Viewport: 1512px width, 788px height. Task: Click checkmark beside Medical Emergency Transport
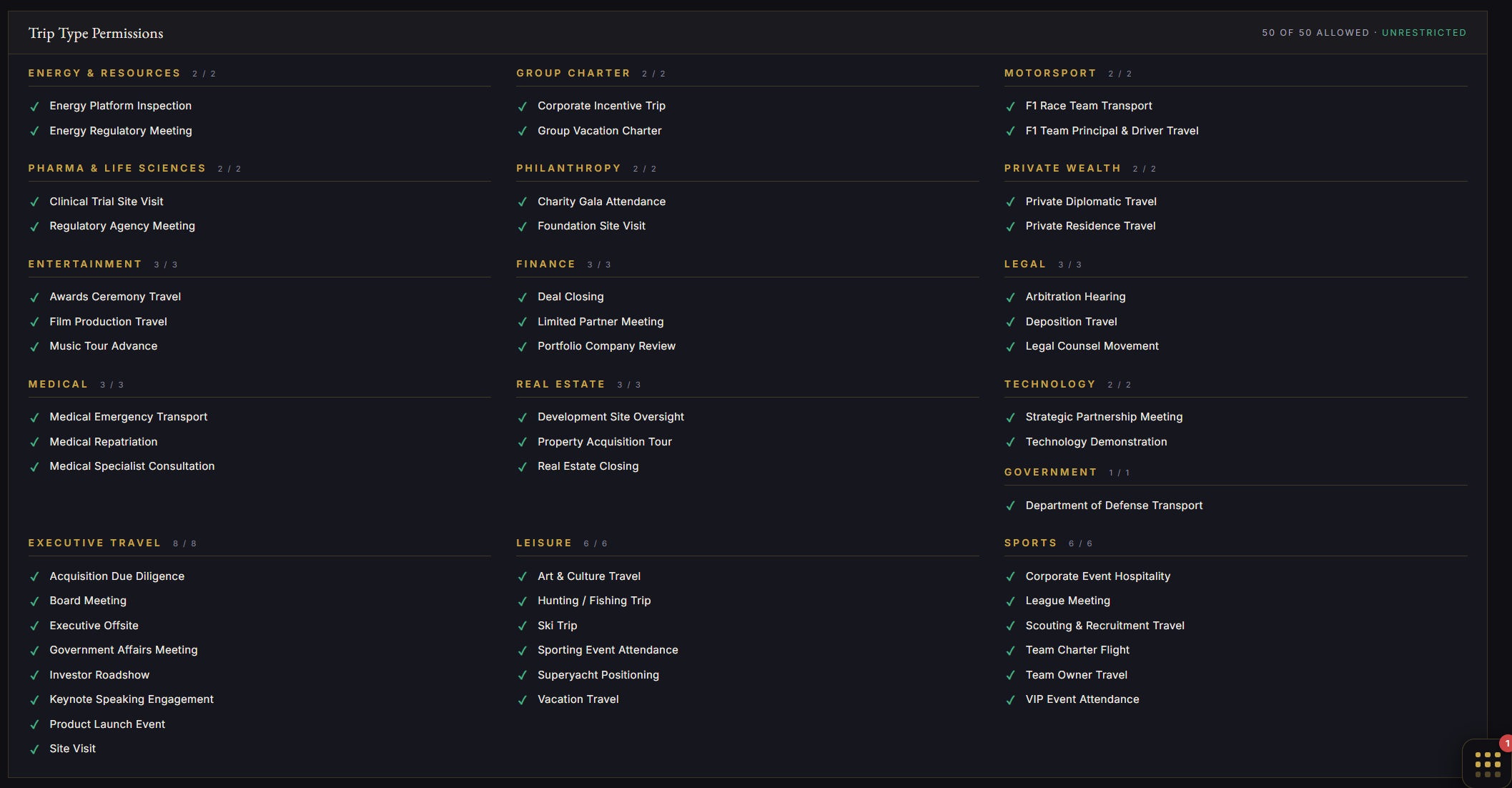pyautogui.click(x=34, y=418)
